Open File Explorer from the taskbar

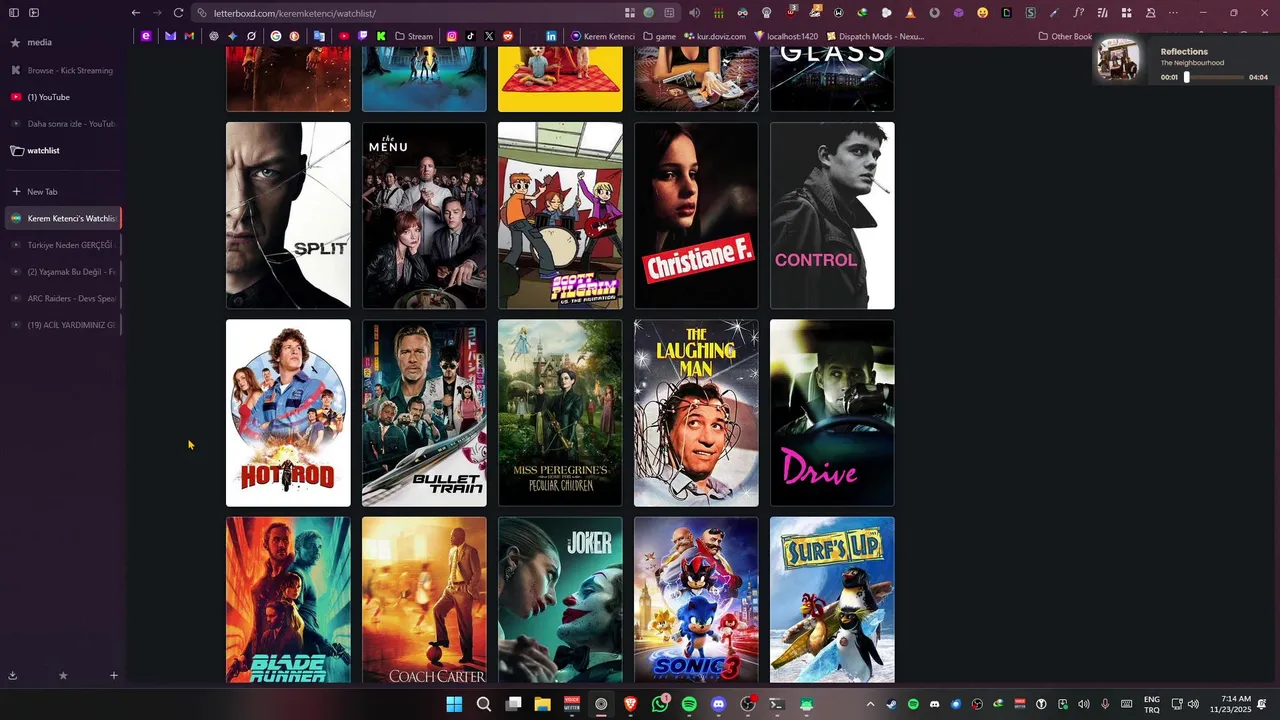[542, 704]
